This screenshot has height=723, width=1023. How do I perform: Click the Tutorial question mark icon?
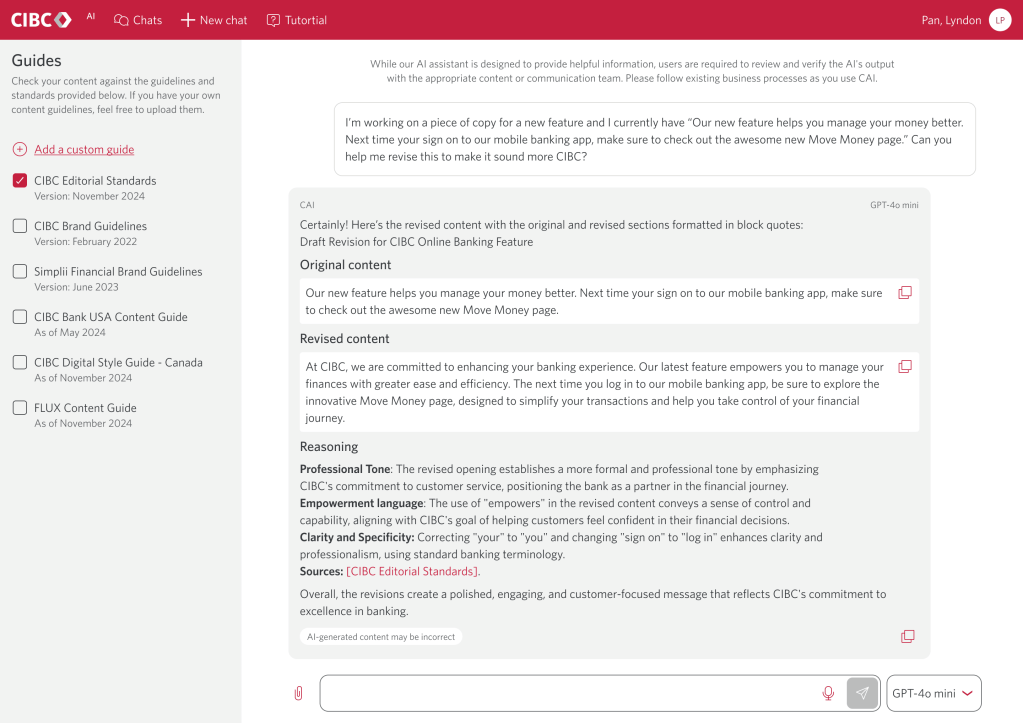point(273,20)
